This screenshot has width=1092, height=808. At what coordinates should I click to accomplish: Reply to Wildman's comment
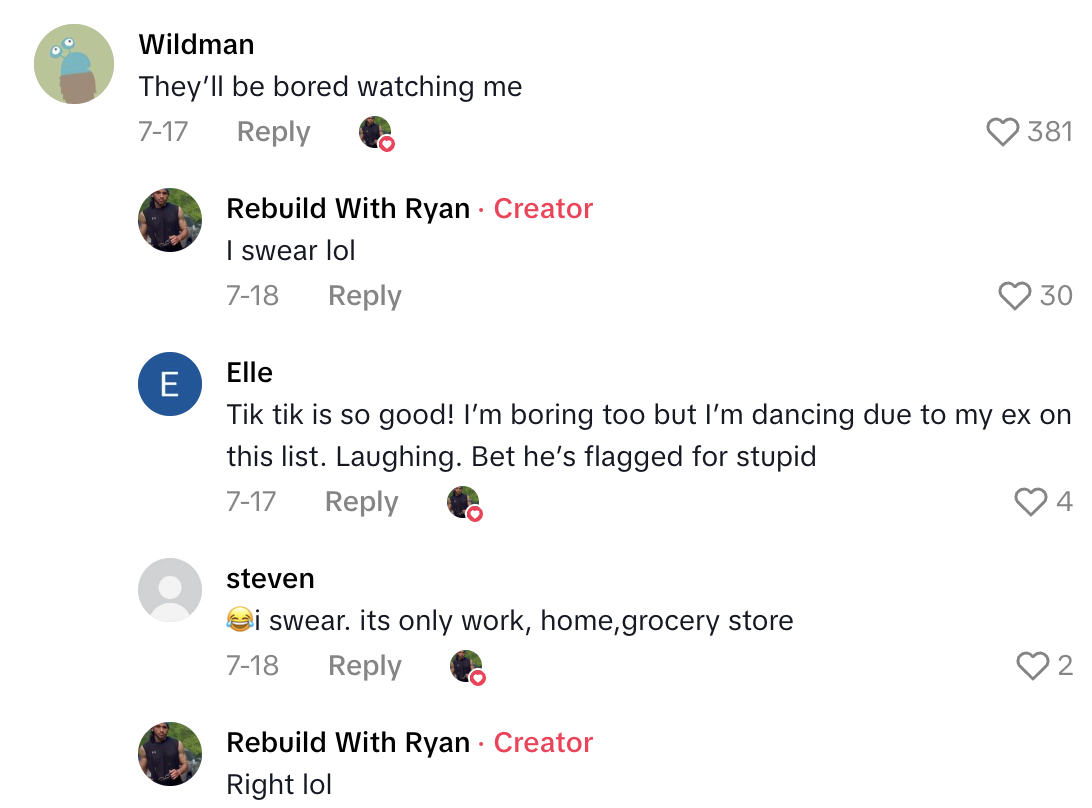pyautogui.click(x=273, y=132)
